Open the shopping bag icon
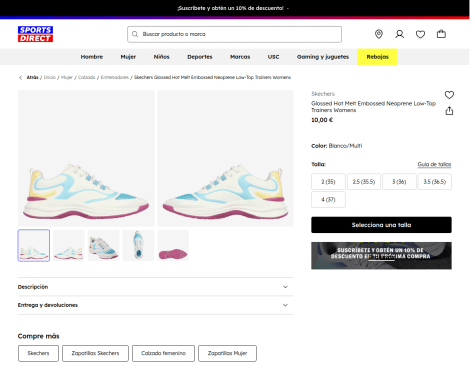 point(441,34)
